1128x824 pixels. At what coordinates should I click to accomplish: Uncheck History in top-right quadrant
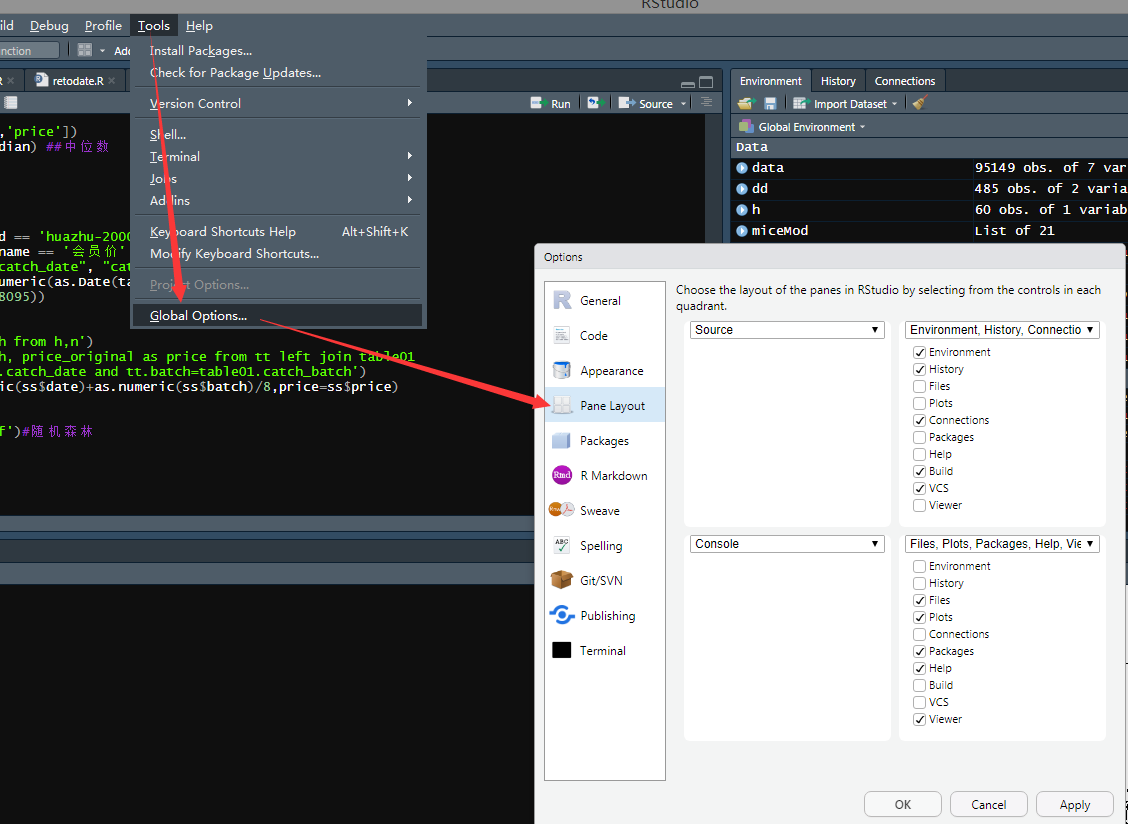pyautogui.click(x=919, y=369)
